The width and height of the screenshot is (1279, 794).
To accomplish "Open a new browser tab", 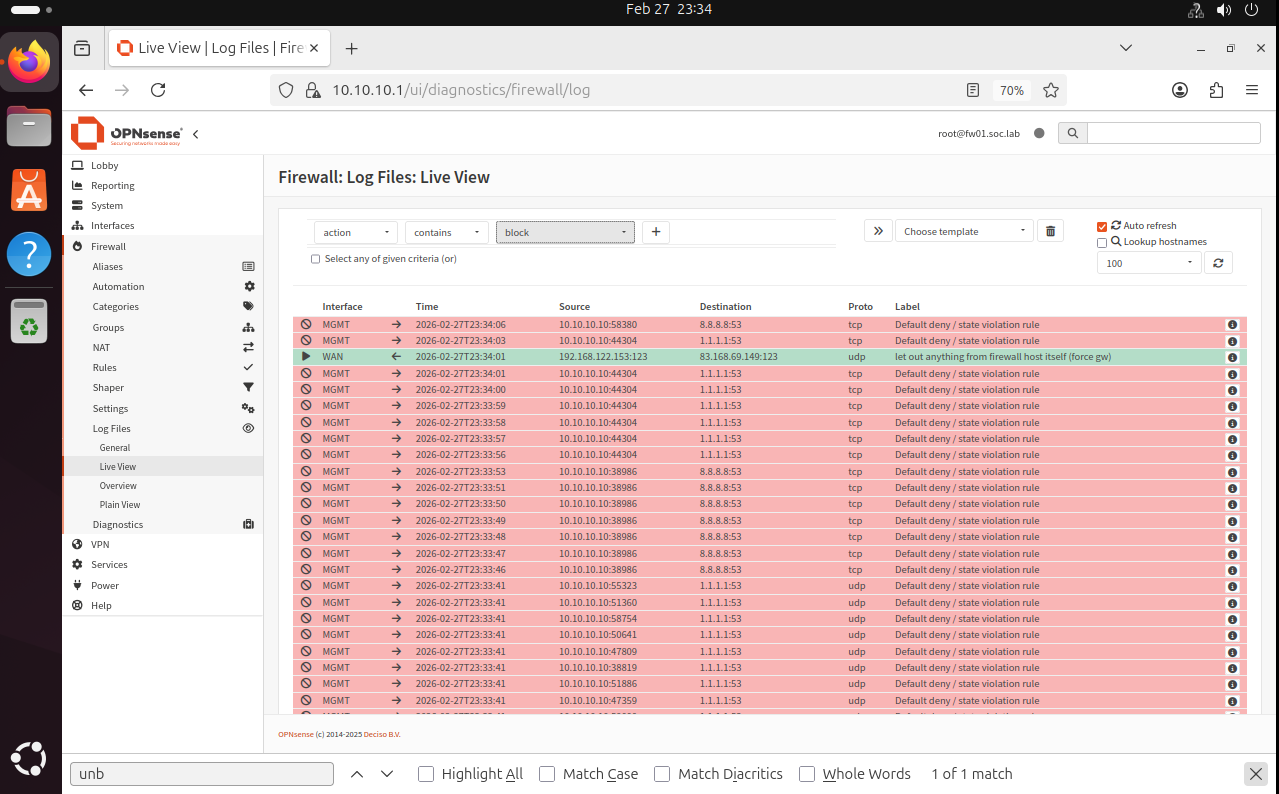I will [x=351, y=48].
